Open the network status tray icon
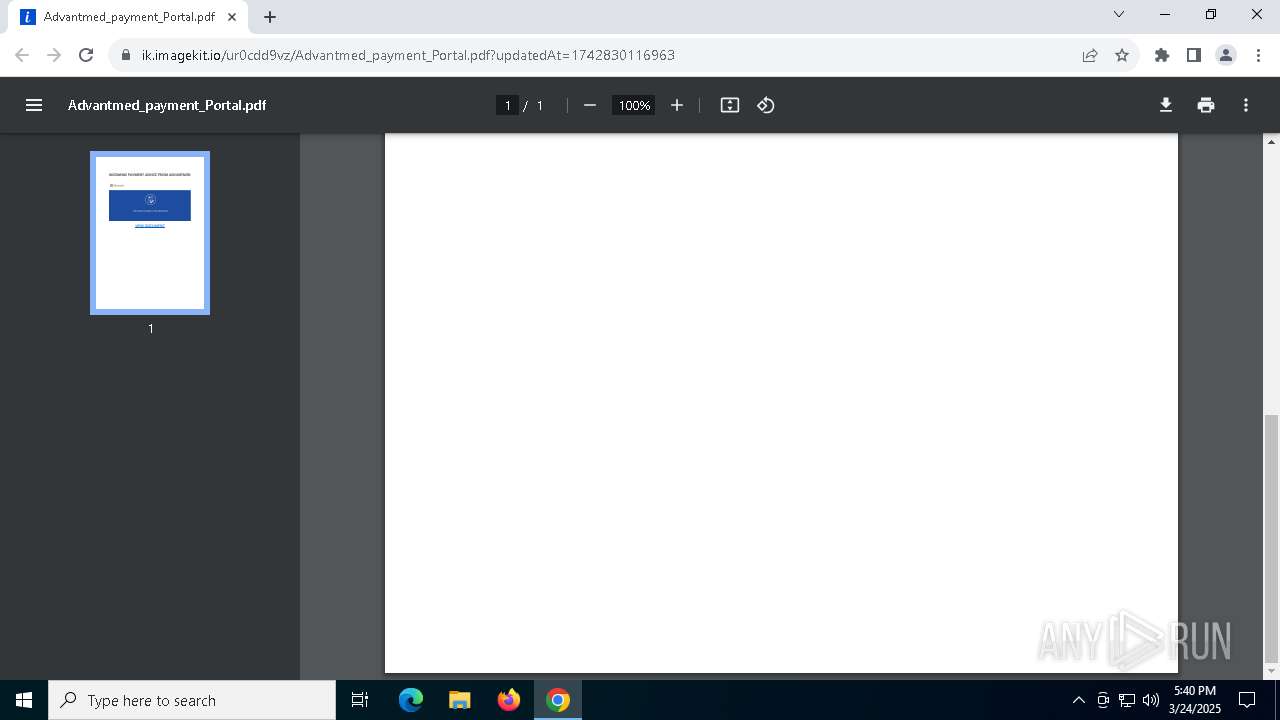Screen dimensions: 1280x720 (1127, 700)
